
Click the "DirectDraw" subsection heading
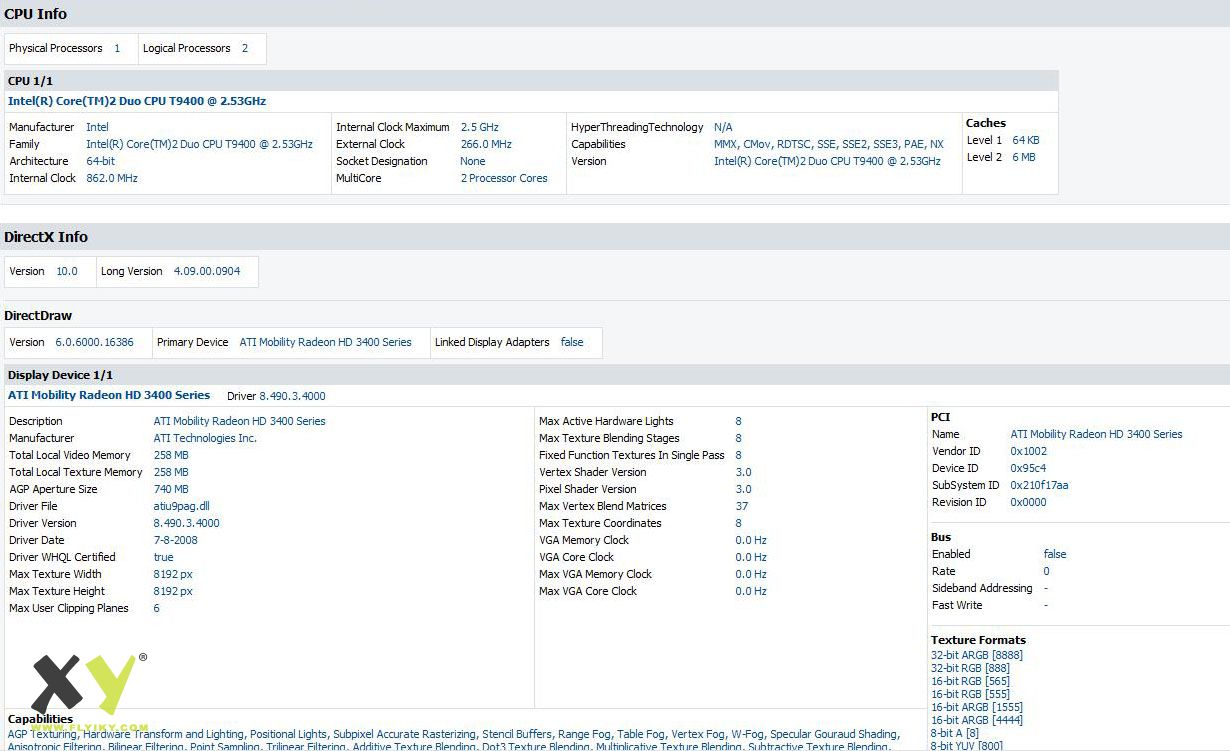38,316
